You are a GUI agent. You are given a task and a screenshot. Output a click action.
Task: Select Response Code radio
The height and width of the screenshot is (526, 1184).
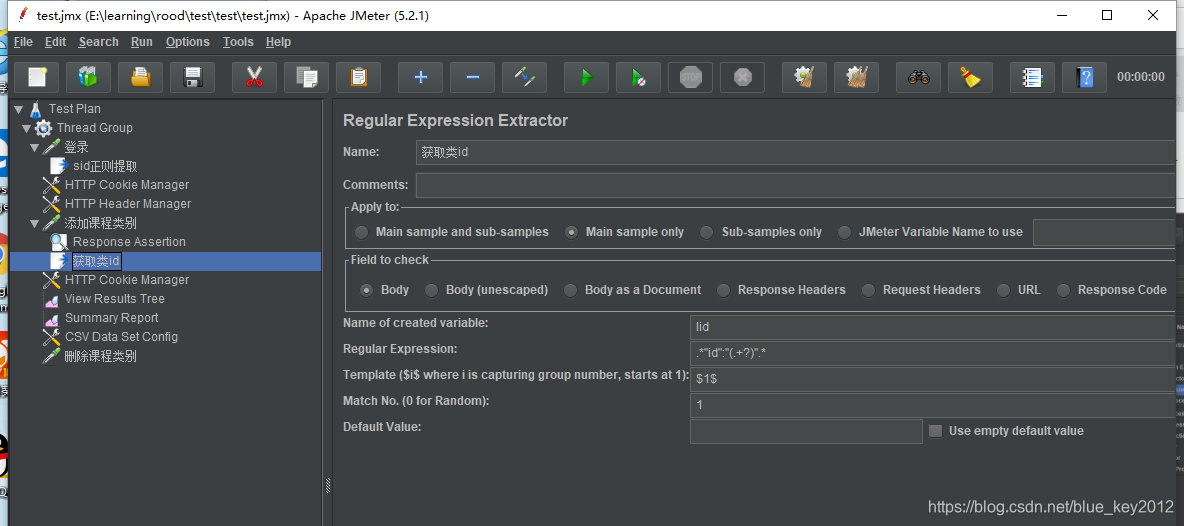coord(1064,290)
